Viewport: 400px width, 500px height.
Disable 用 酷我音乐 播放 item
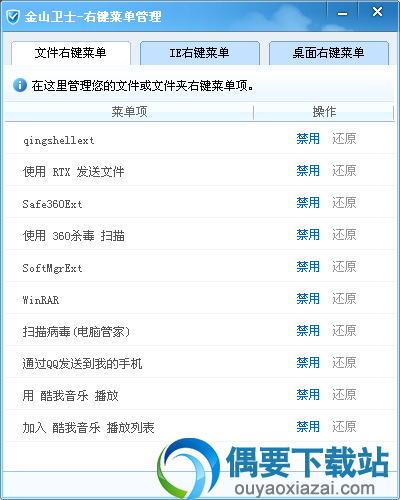point(308,395)
